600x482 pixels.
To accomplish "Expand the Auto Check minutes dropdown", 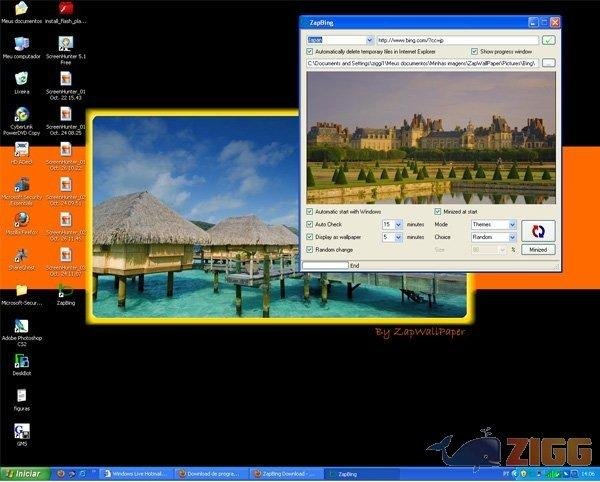I will click(x=398, y=225).
